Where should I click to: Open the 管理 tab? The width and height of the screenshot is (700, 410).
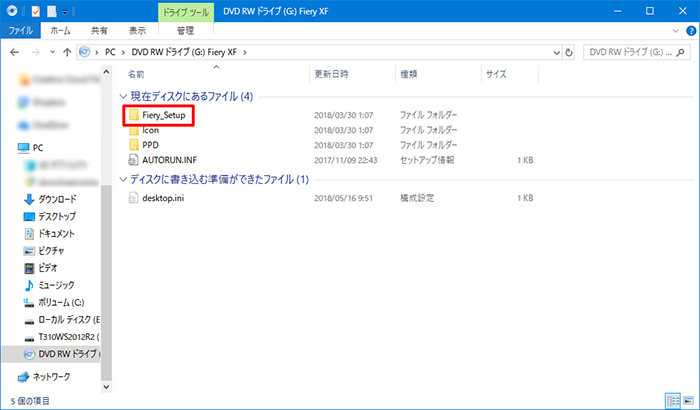pyautogui.click(x=185, y=30)
